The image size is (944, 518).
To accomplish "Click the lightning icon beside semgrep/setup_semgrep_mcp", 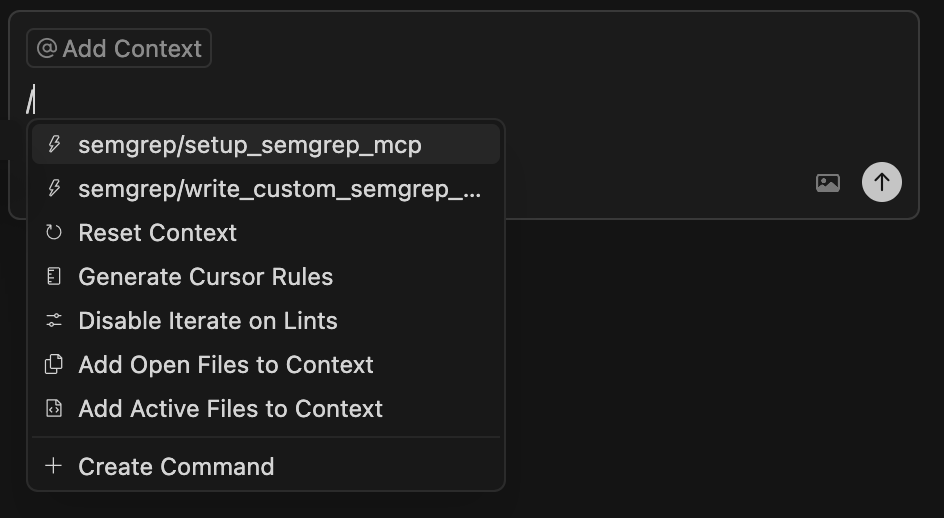I will [55, 145].
